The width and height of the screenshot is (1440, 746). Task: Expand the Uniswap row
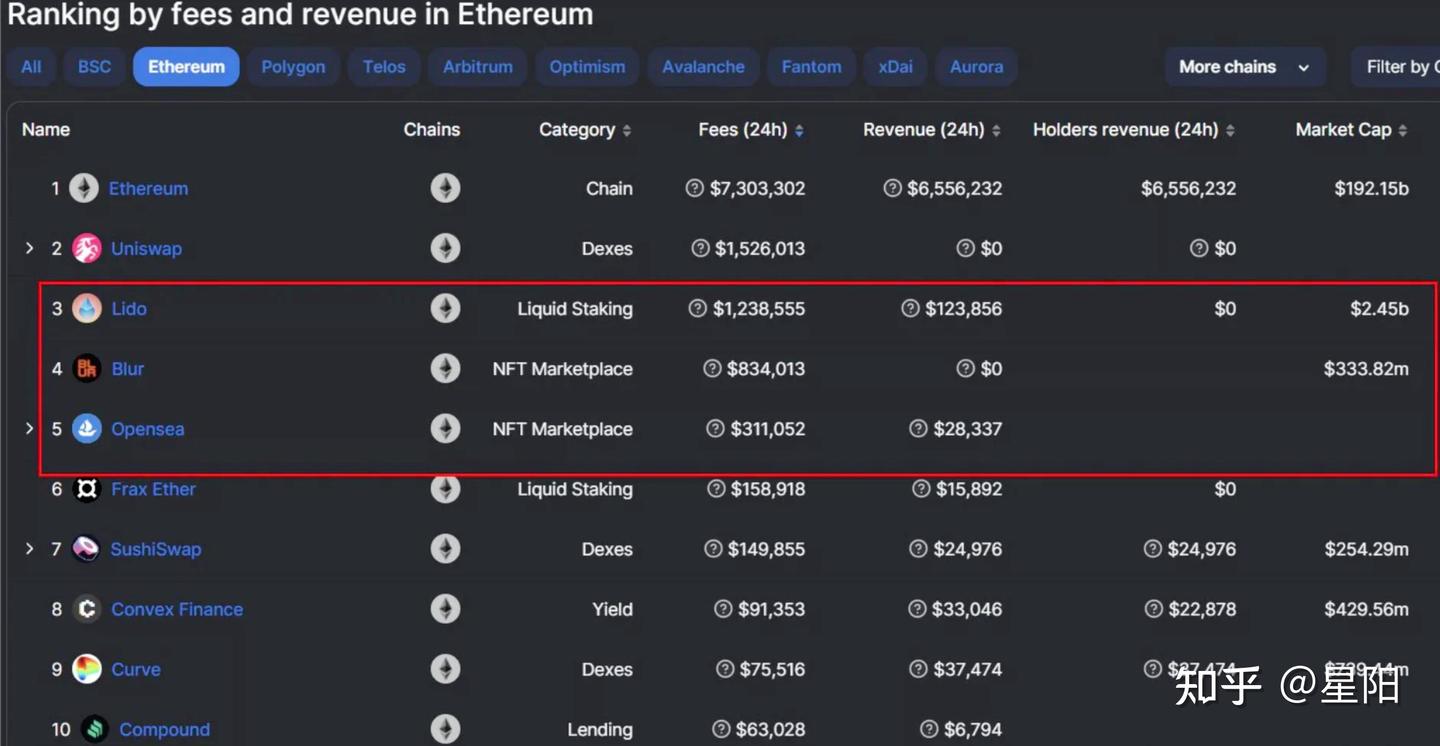[29, 248]
